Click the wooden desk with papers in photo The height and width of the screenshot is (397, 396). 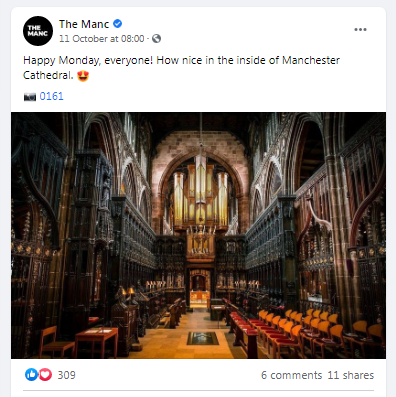tap(96, 340)
